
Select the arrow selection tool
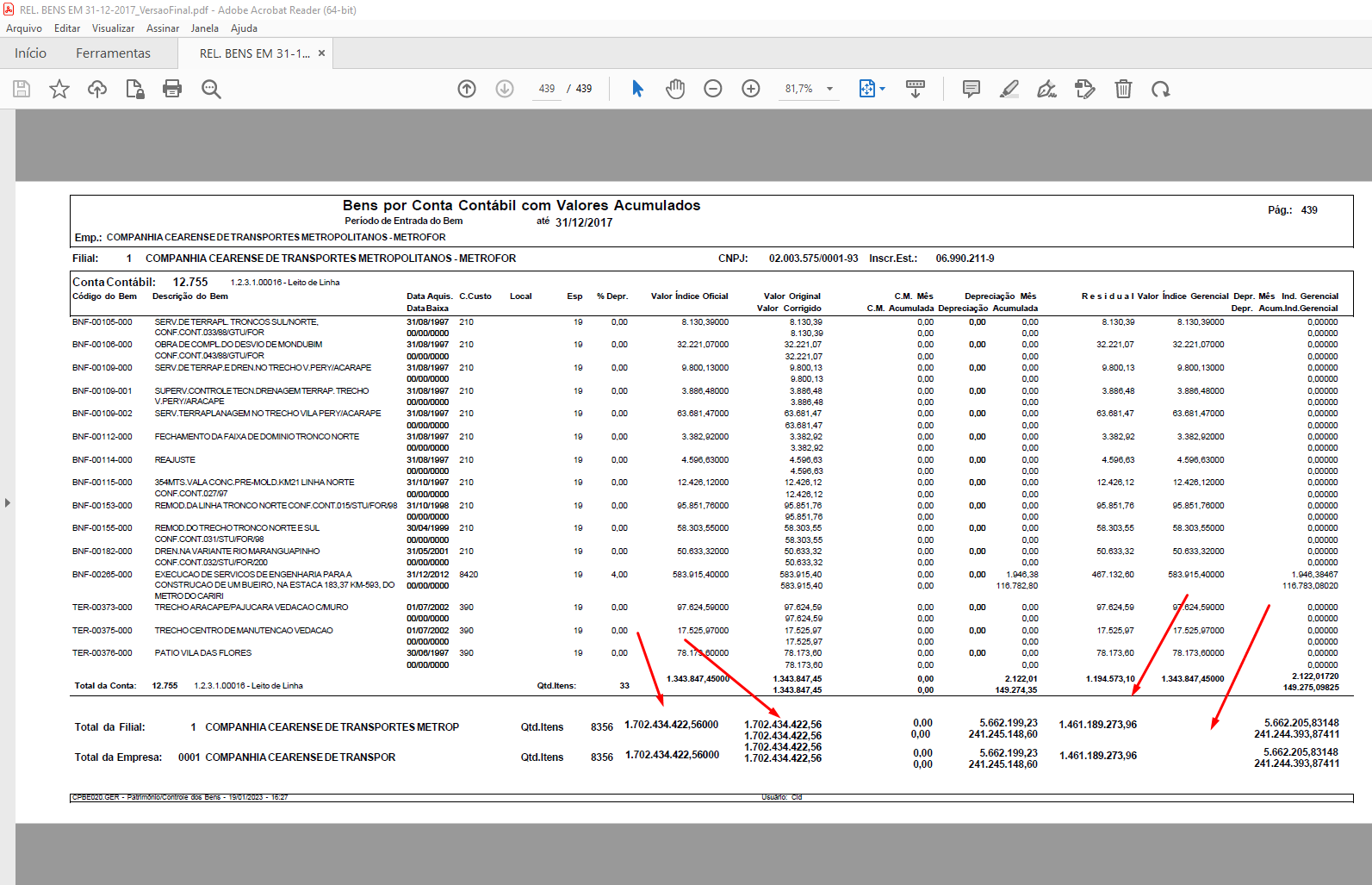click(x=637, y=89)
